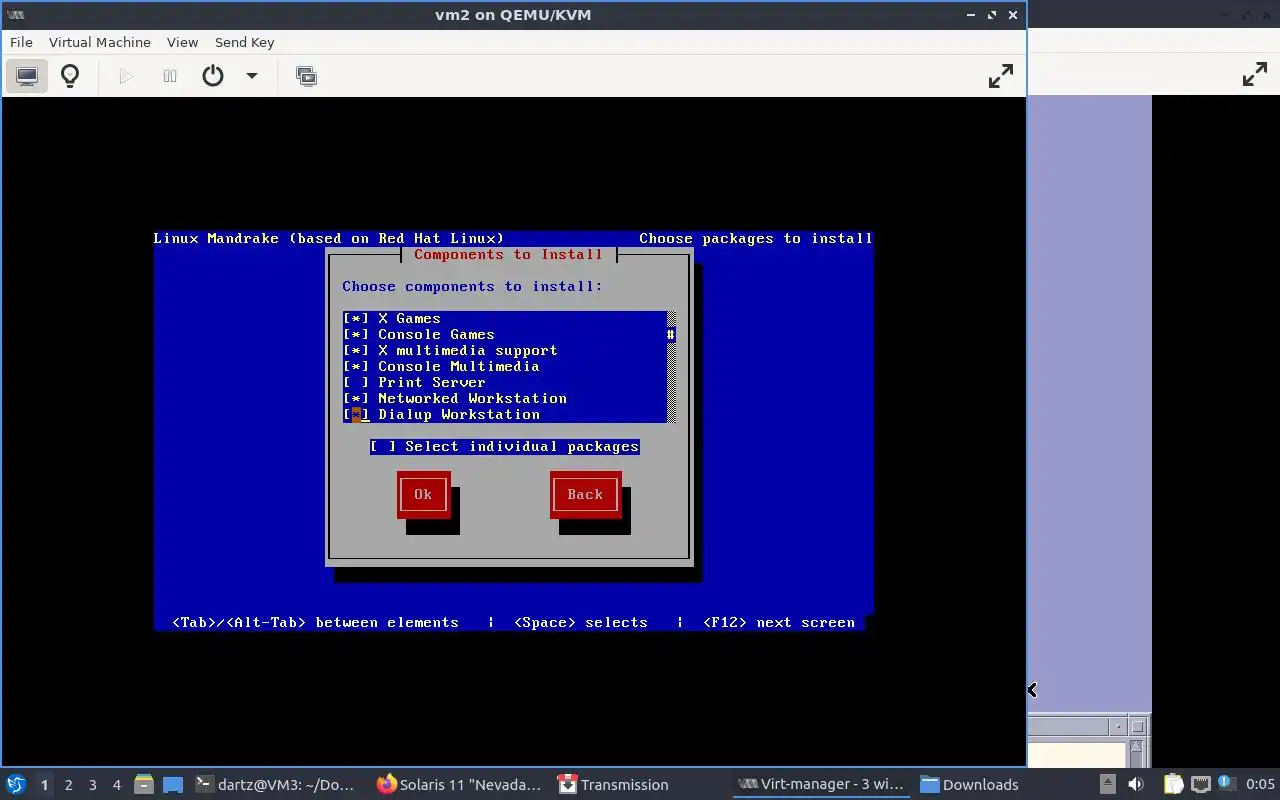Open the View menu

182,42
